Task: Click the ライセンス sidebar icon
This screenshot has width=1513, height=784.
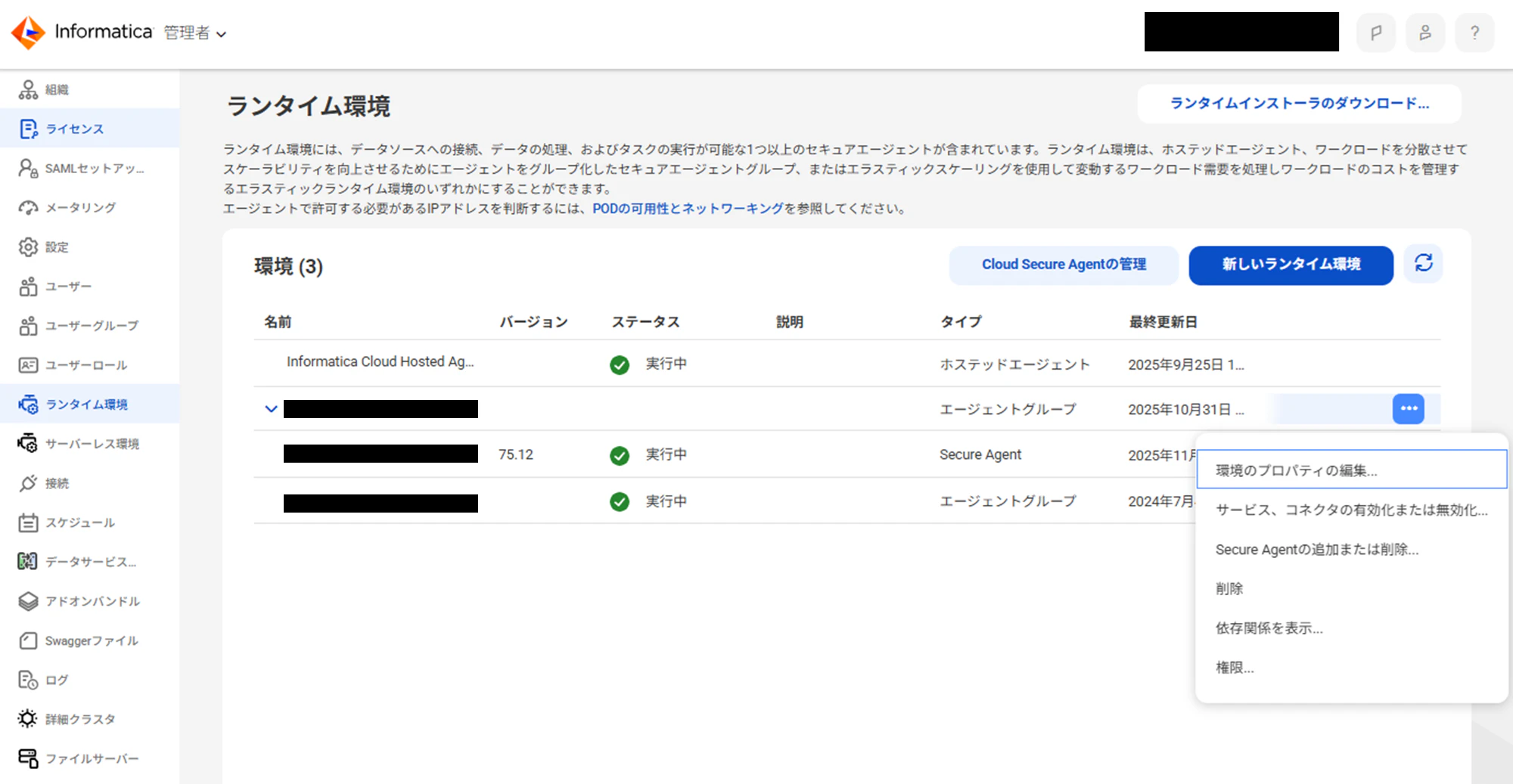Action: [28, 129]
